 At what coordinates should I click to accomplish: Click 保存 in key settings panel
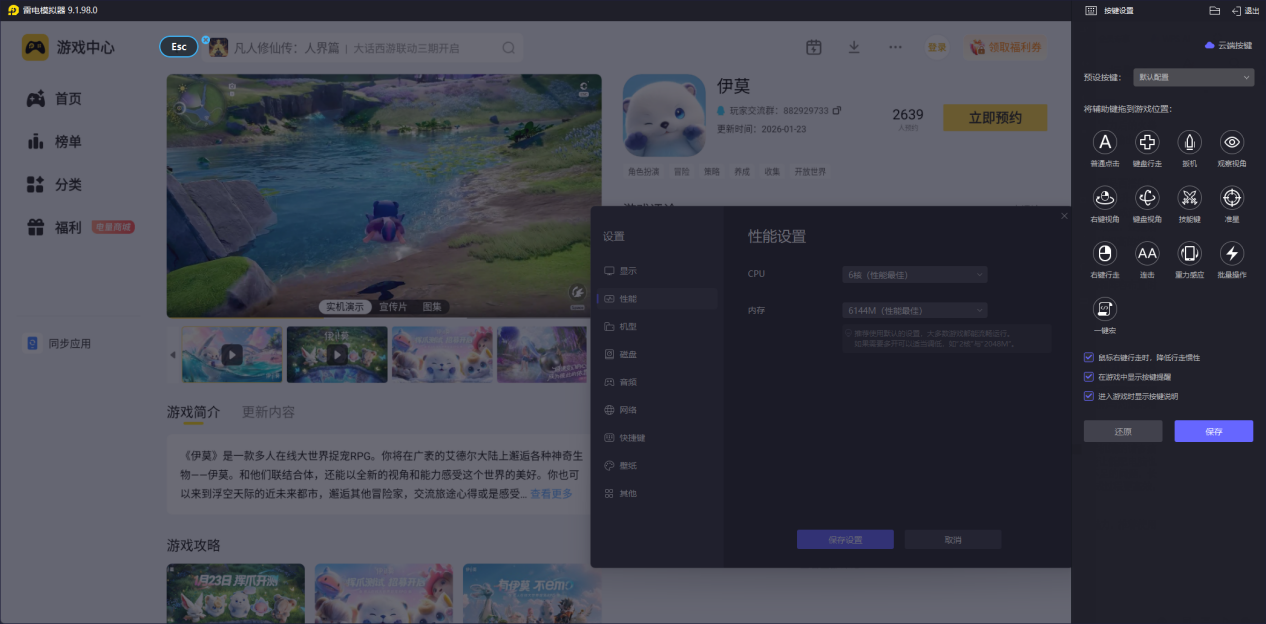(1214, 431)
